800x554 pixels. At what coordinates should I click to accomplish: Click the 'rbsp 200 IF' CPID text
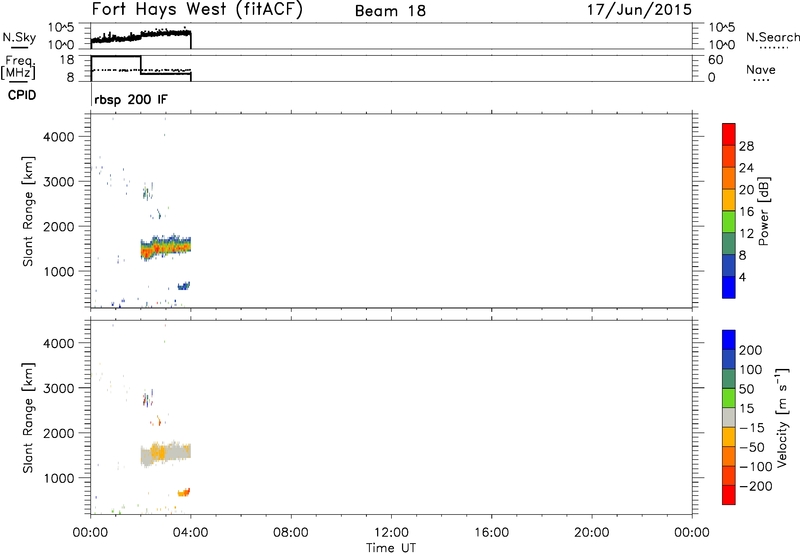pyautogui.click(x=131, y=99)
